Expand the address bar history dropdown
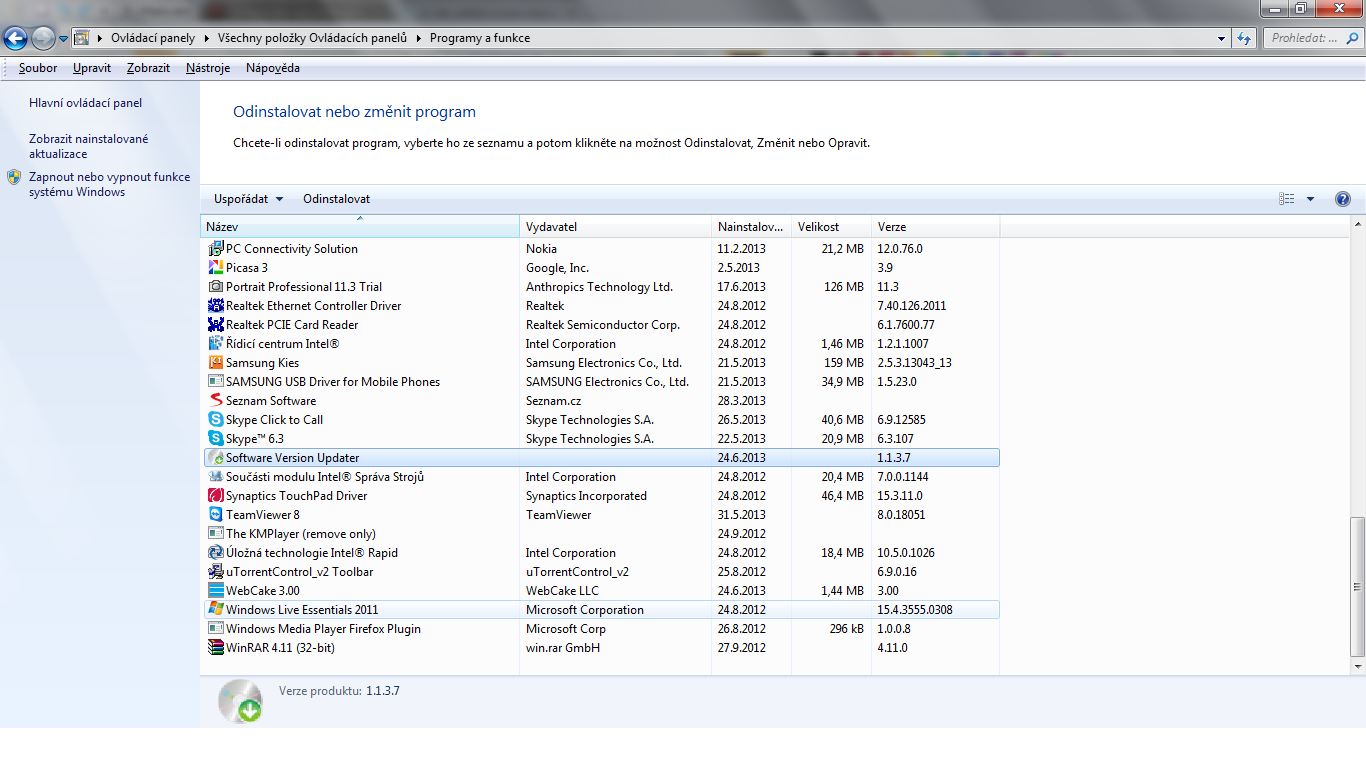 pos(1222,39)
